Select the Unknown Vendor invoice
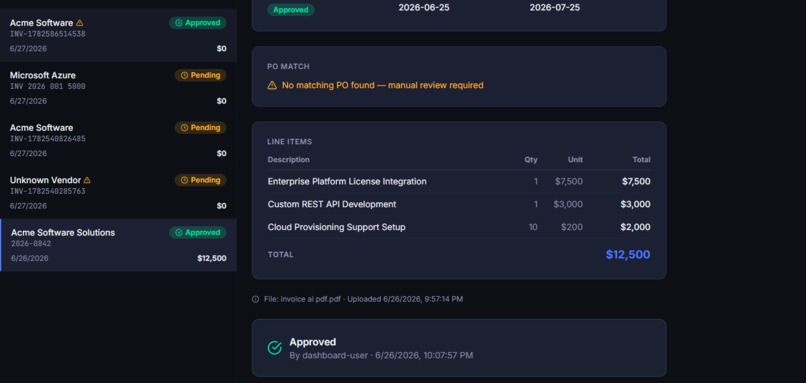The width and height of the screenshot is (806, 383). (118, 193)
